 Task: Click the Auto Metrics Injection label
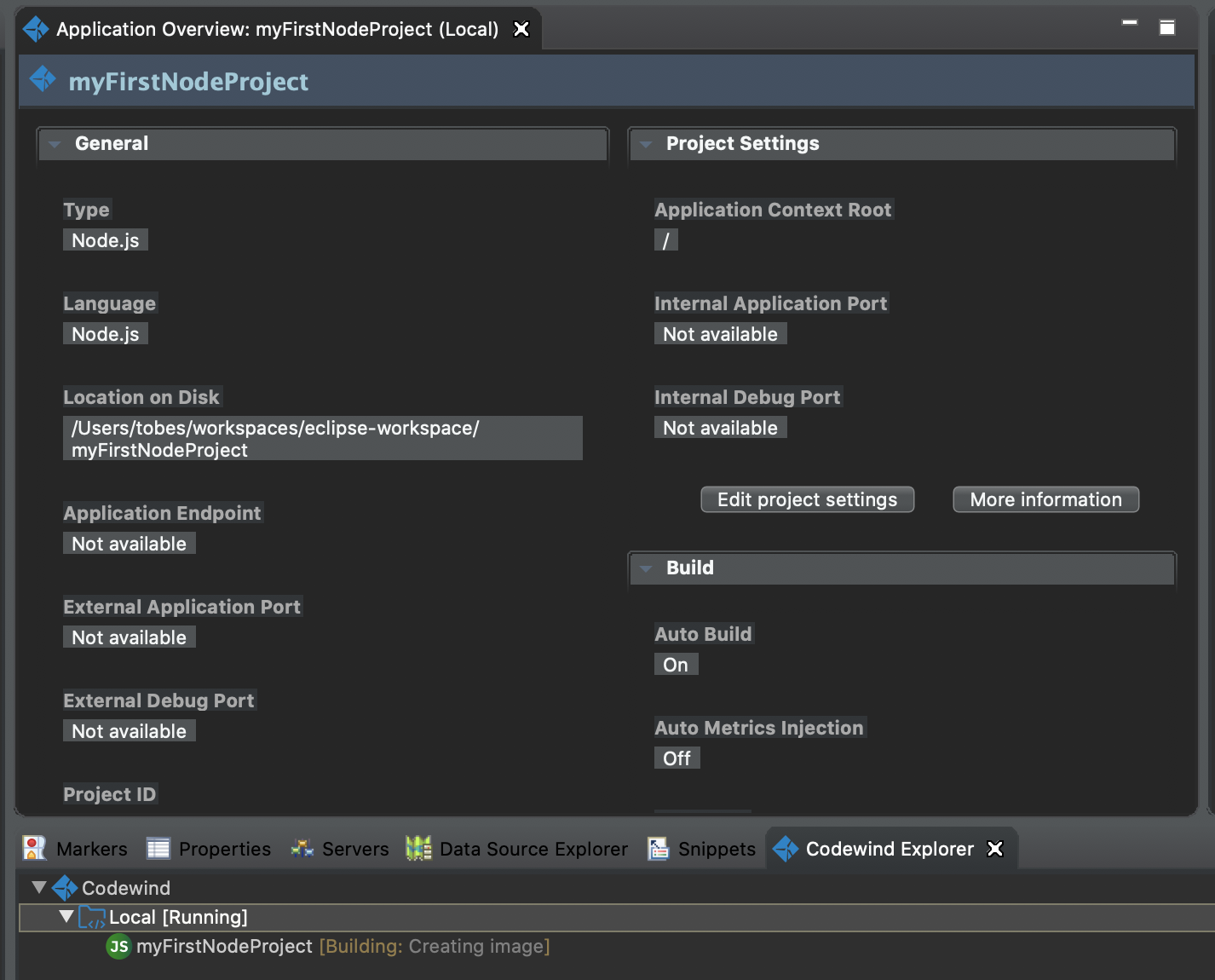tap(759, 728)
